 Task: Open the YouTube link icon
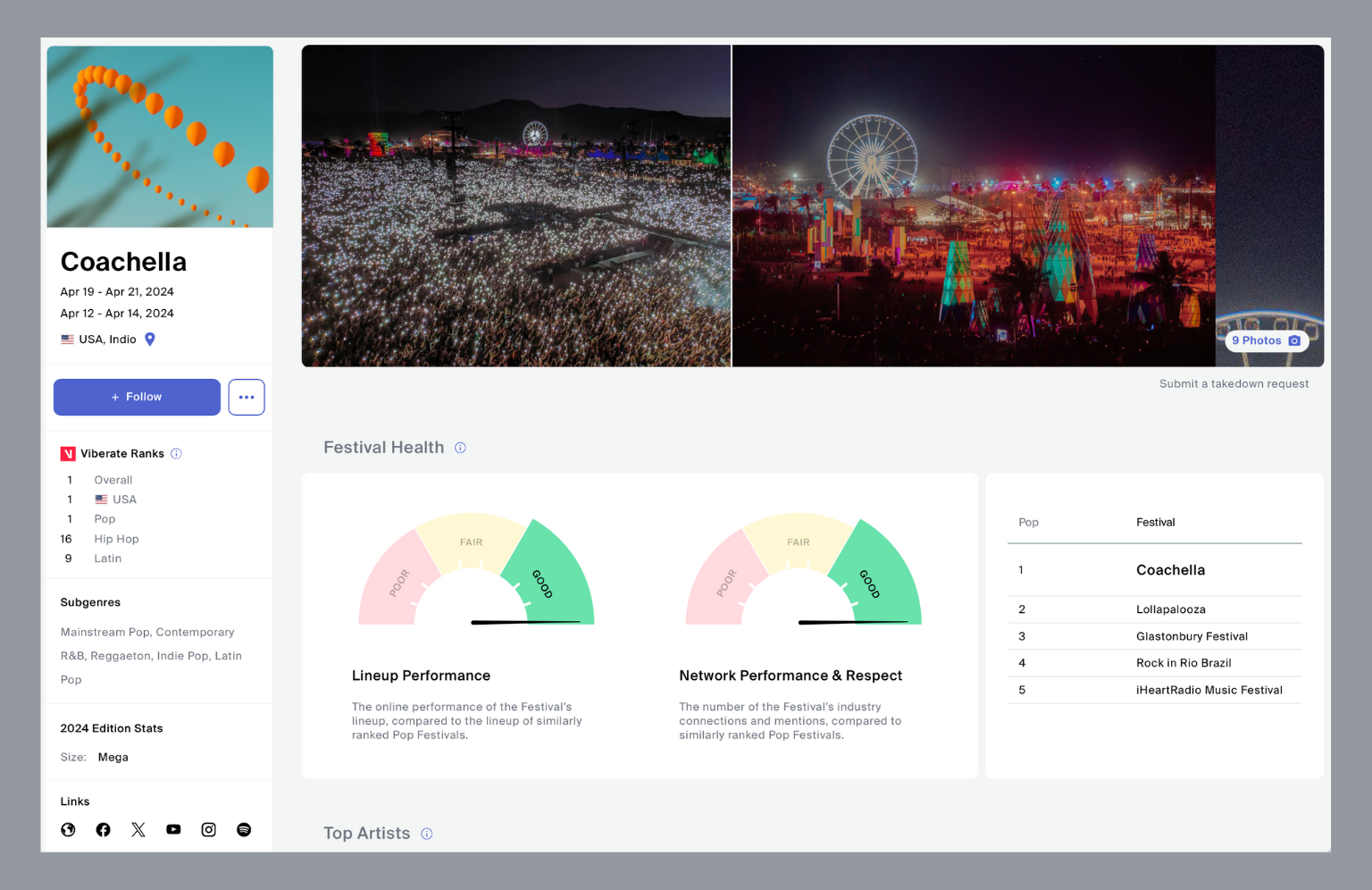[173, 830]
